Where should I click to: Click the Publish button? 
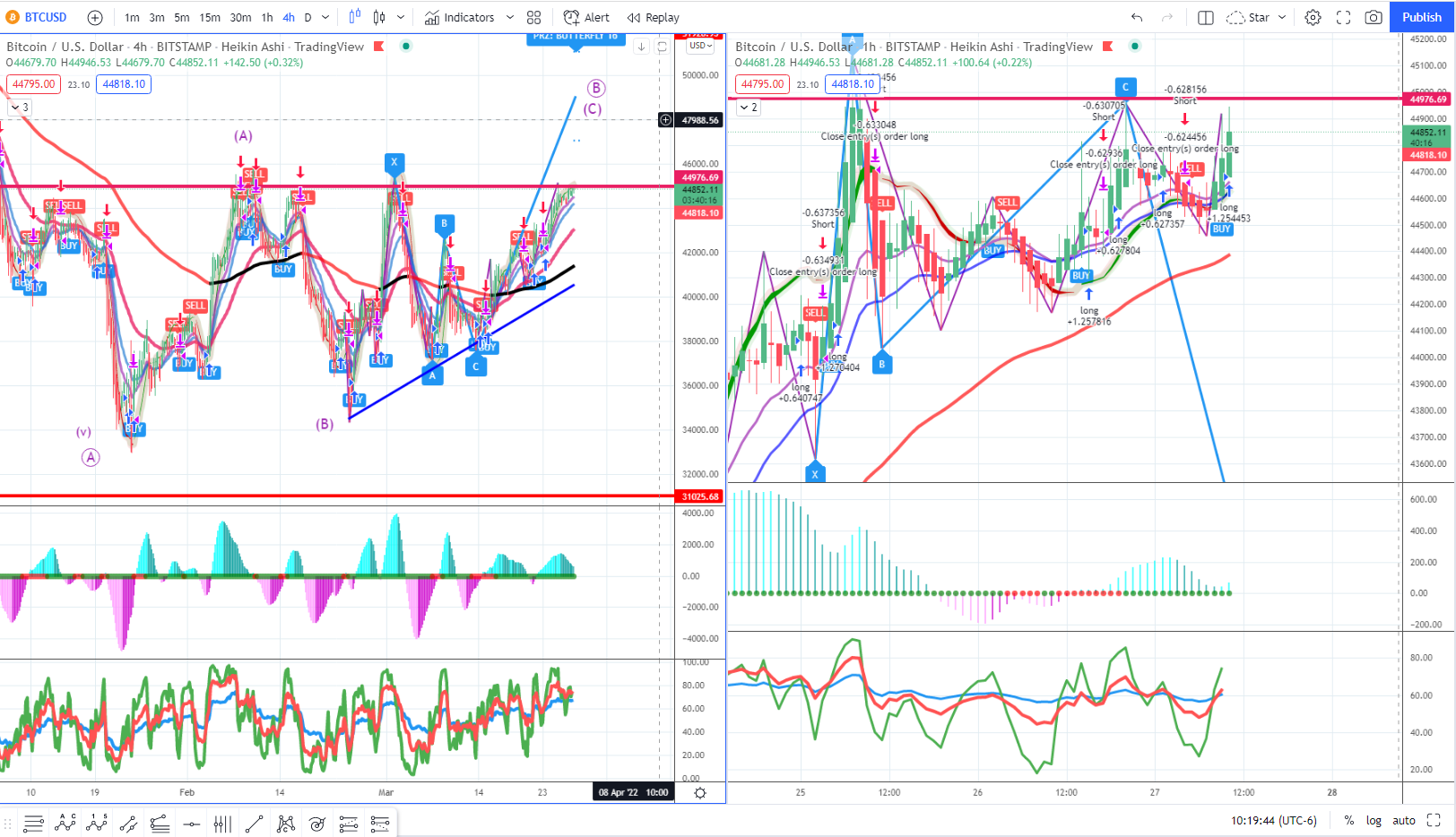click(1422, 17)
